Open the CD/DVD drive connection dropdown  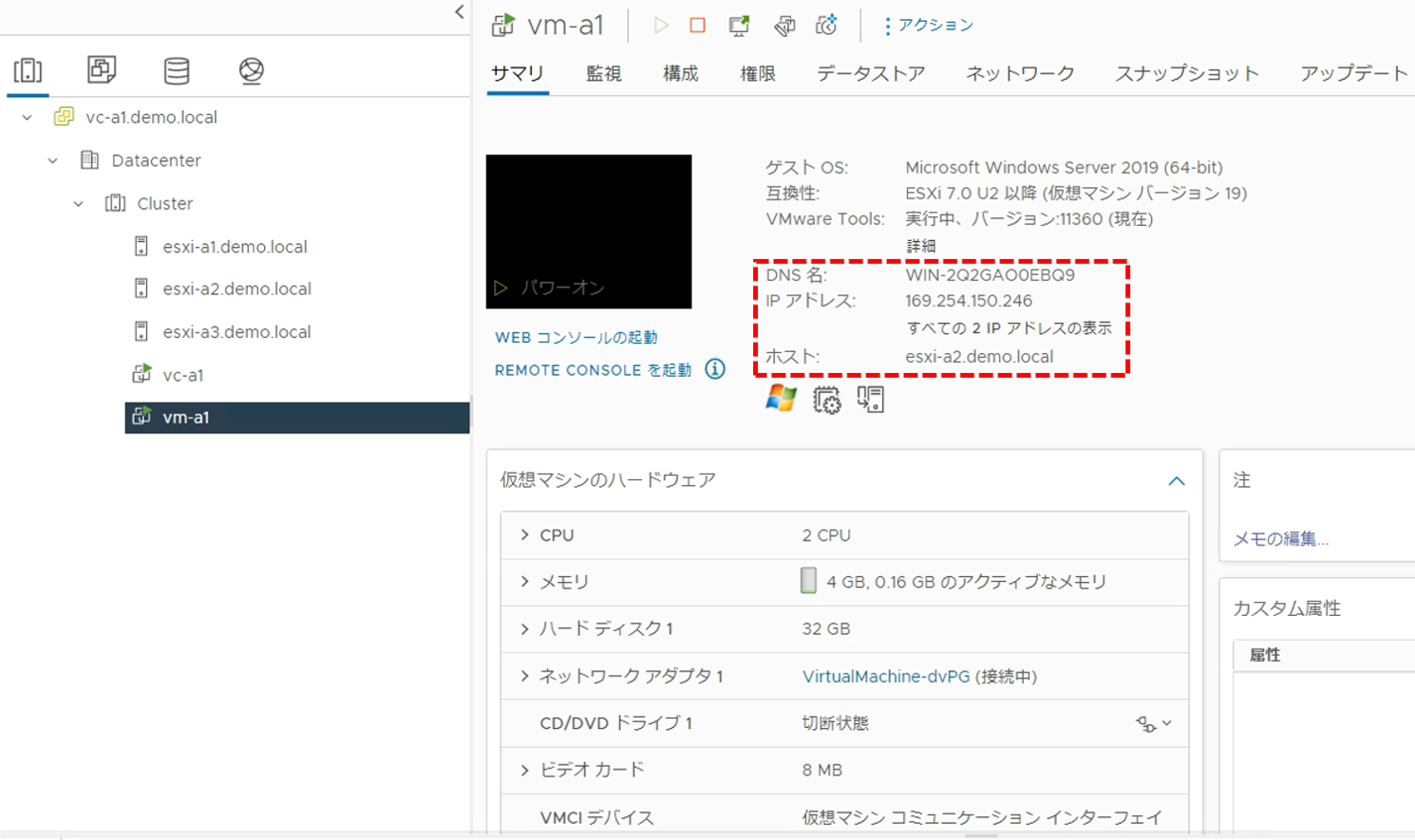point(1167,723)
